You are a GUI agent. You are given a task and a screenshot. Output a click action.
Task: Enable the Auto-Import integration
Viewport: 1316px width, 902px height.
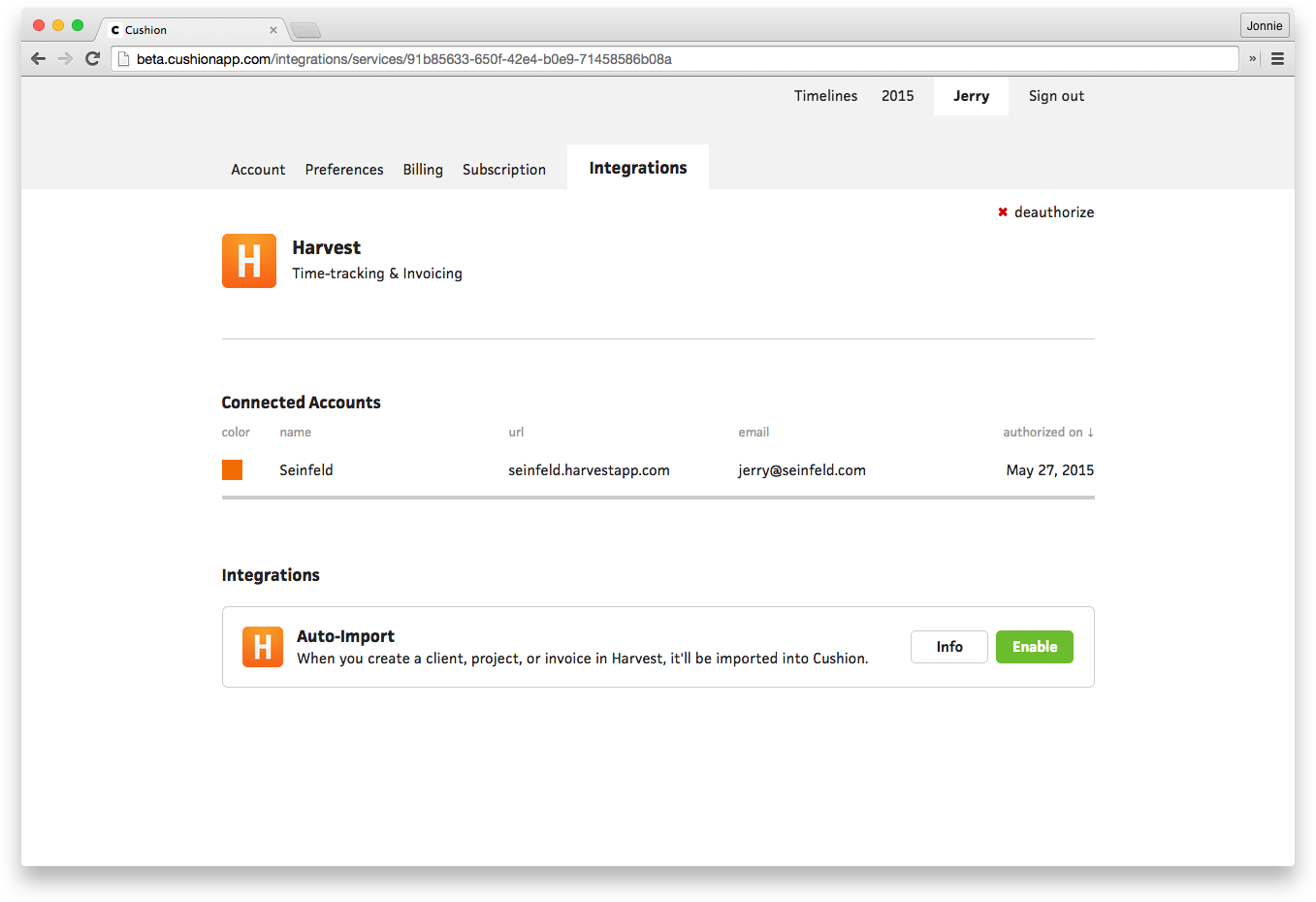click(1035, 647)
